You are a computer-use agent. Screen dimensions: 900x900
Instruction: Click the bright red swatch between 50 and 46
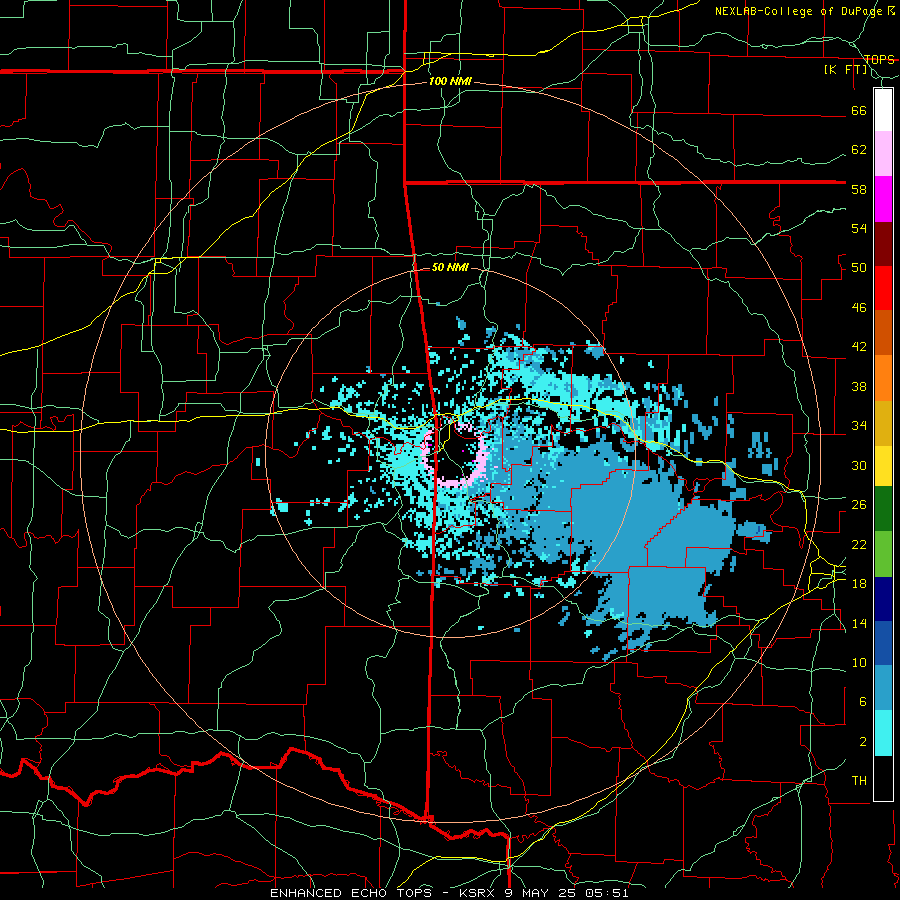pos(883,288)
